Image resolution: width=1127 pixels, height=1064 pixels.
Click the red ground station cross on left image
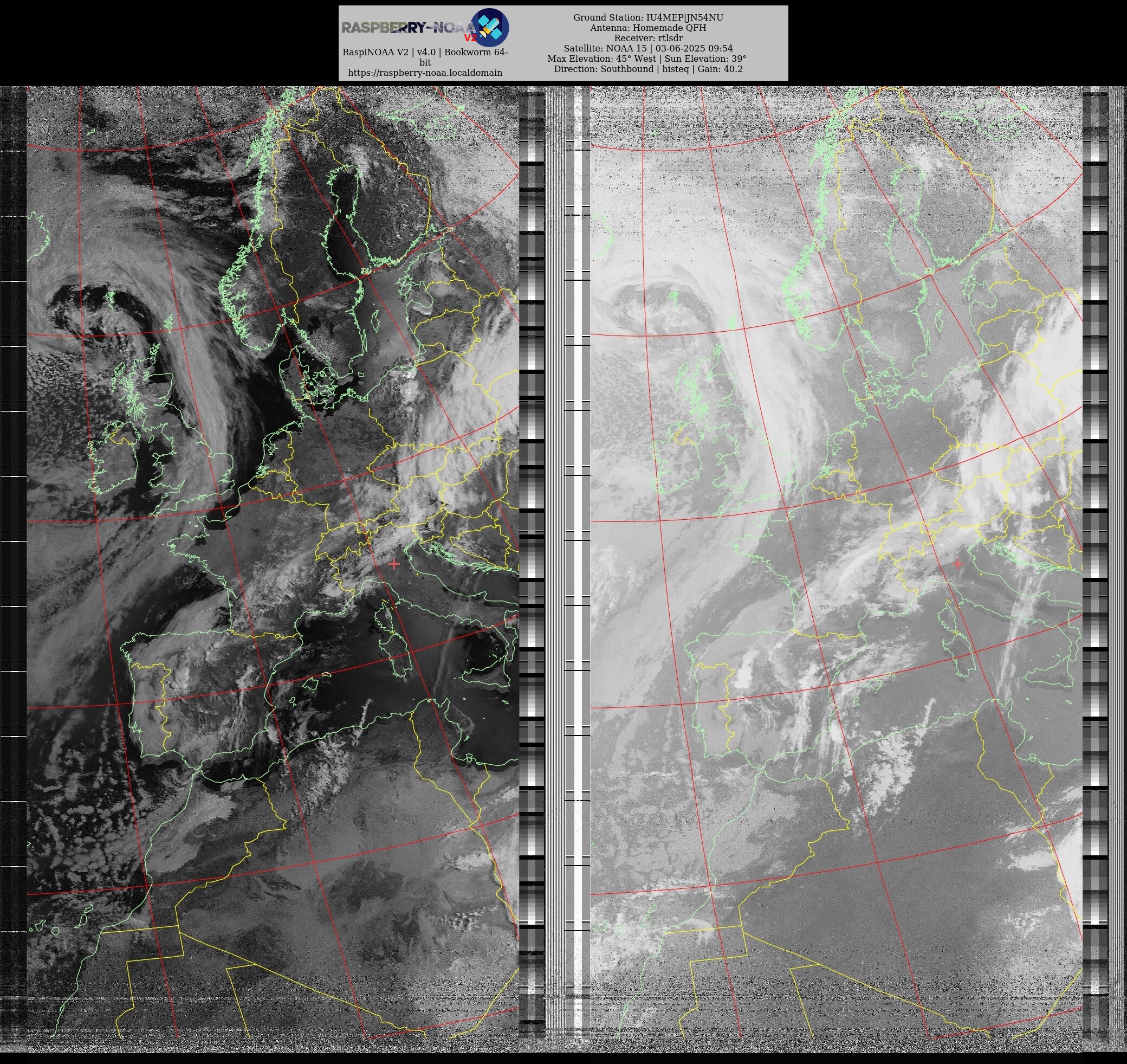tap(394, 564)
